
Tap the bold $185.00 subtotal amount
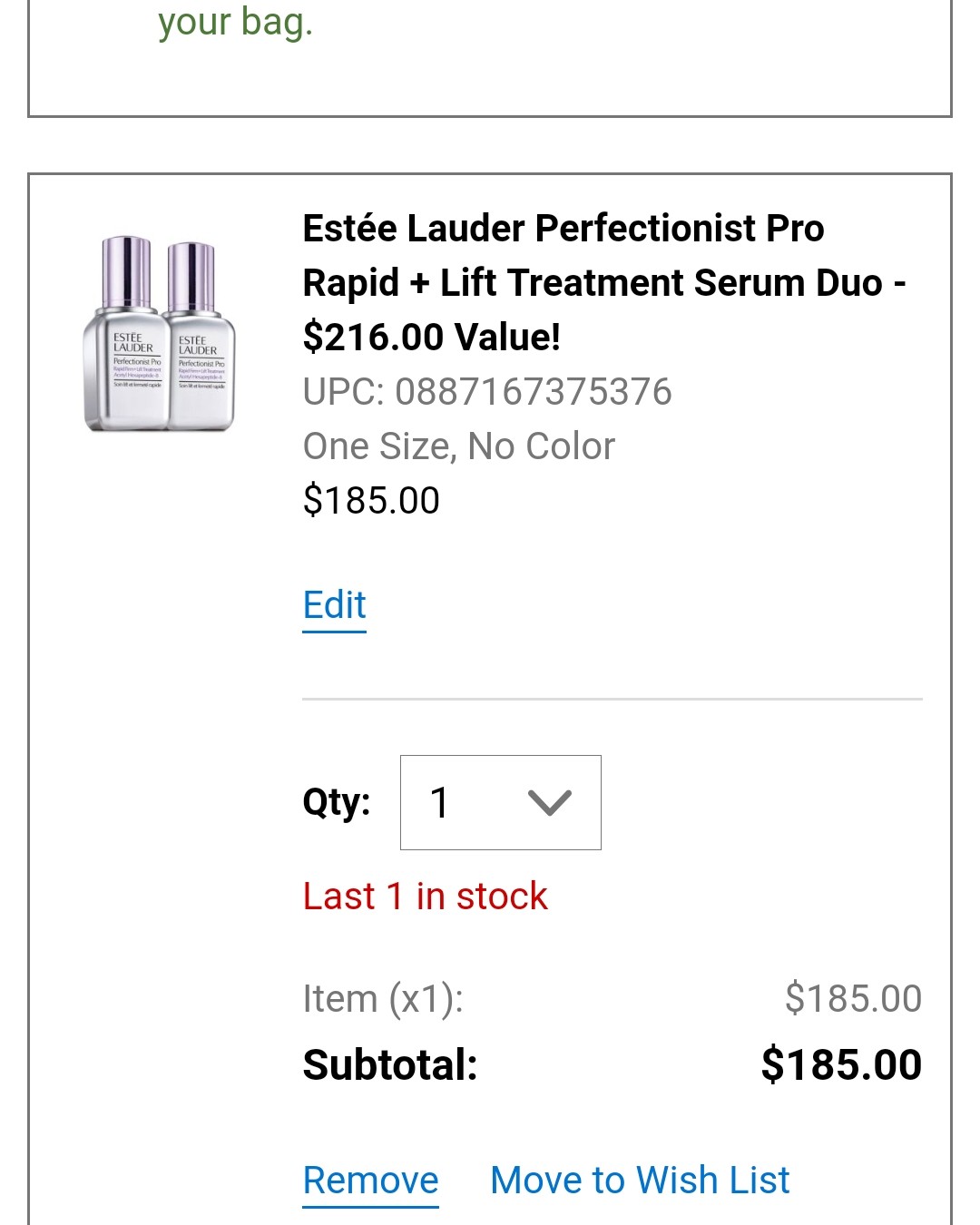tap(841, 1065)
